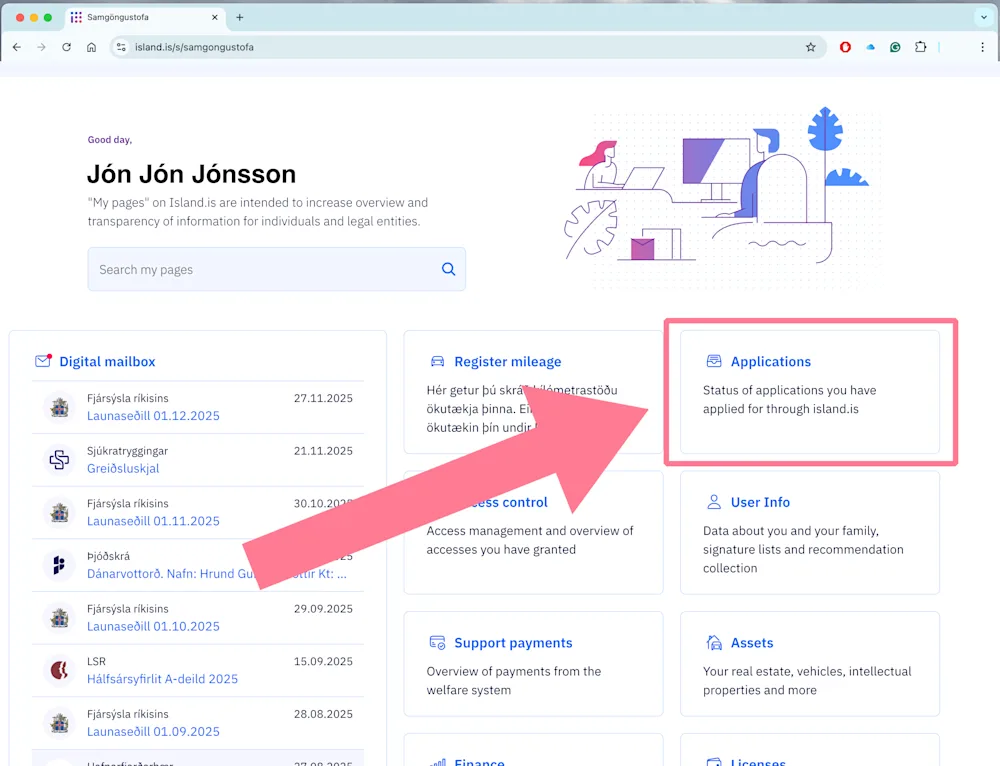Click the house and car Assets icon
Screen dimensions: 1000x766
pyautogui.click(x=714, y=642)
